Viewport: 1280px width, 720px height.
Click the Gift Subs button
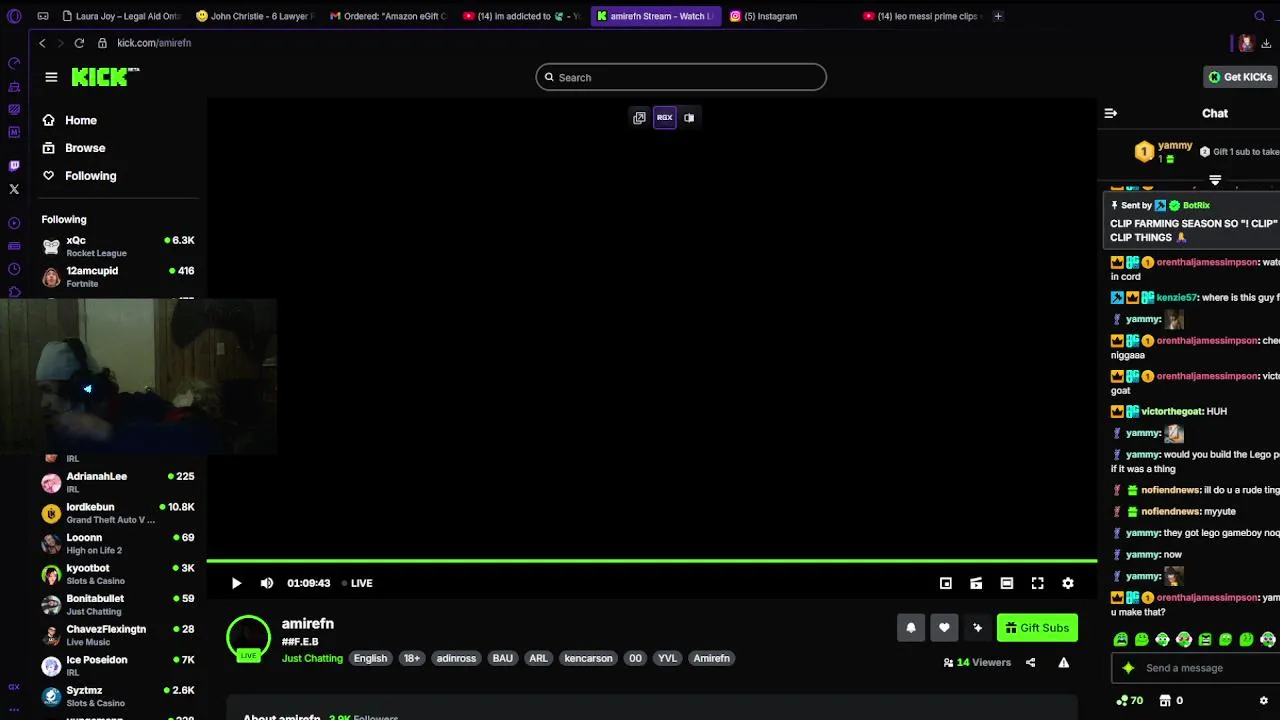click(x=1037, y=628)
